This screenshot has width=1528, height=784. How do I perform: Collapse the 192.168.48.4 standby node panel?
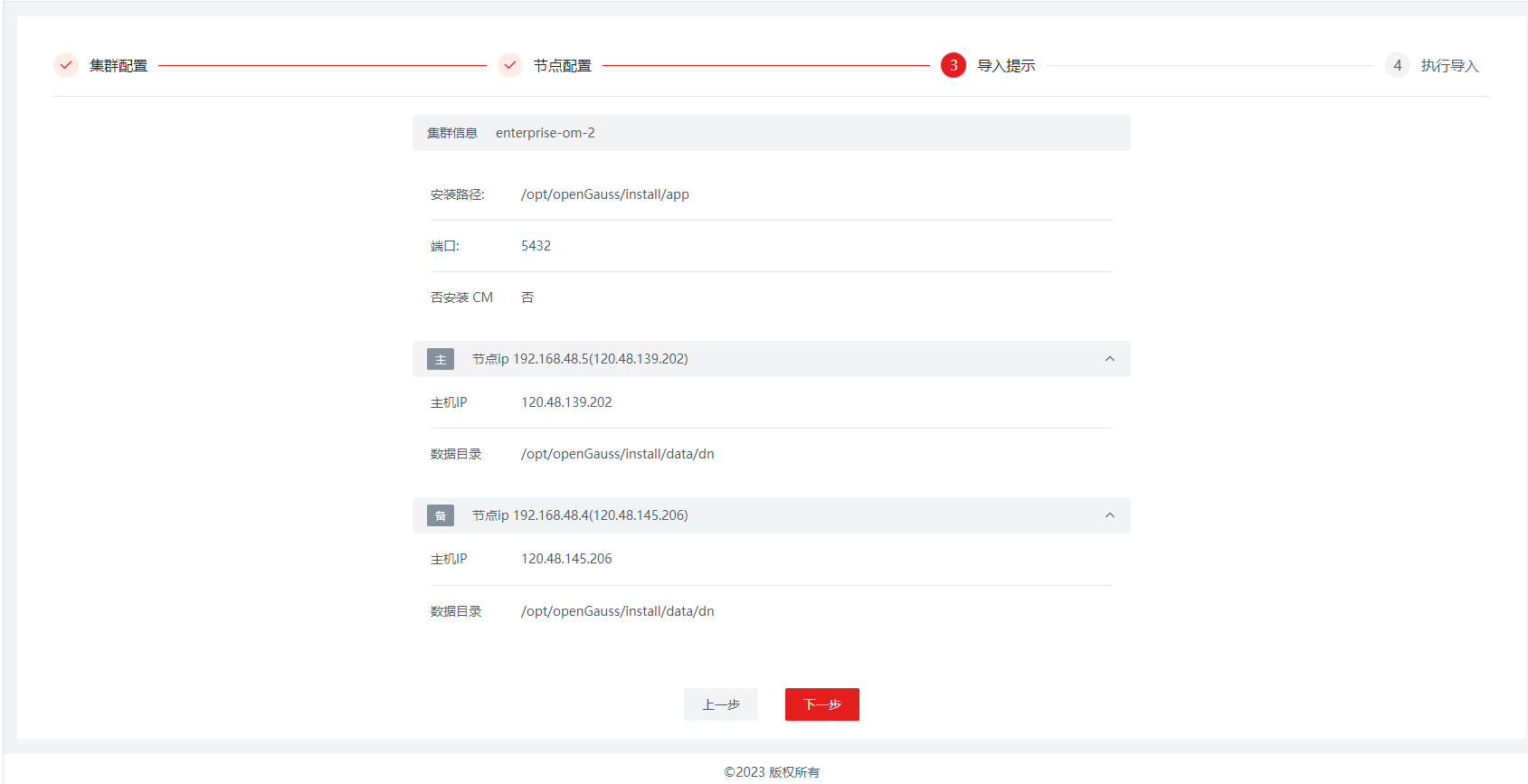pyautogui.click(x=1109, y=515)
